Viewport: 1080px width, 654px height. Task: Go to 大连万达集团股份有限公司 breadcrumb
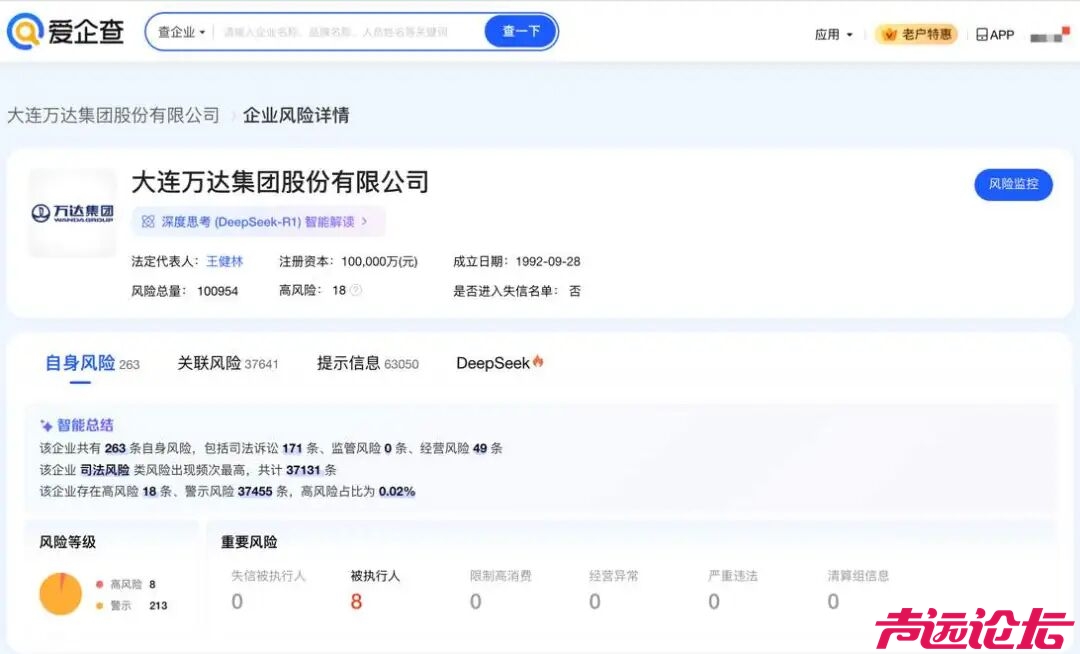click(113, 115)
